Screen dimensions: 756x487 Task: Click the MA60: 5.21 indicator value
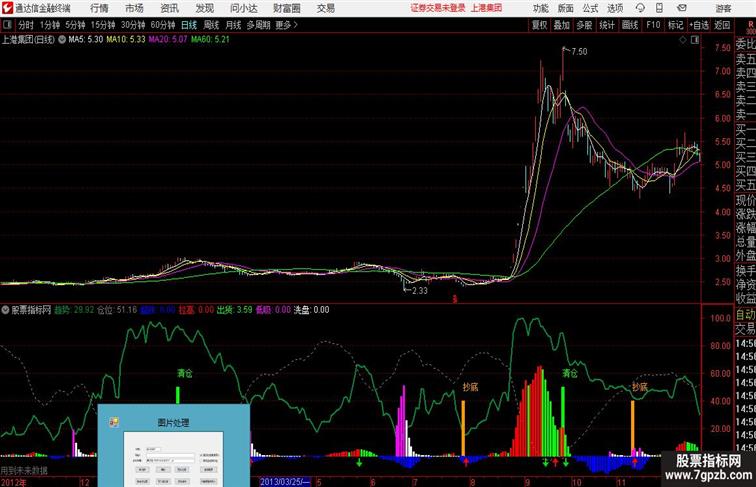tap(210, 40)
